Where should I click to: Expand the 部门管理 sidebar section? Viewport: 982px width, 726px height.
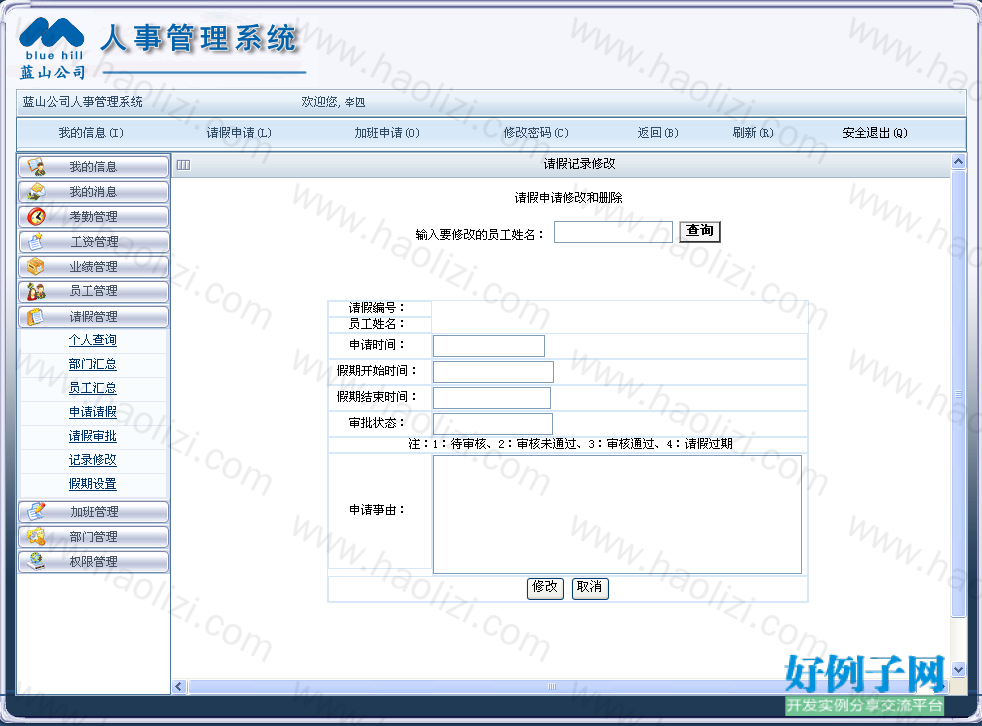pyautogui.click(x=93, y=537)
